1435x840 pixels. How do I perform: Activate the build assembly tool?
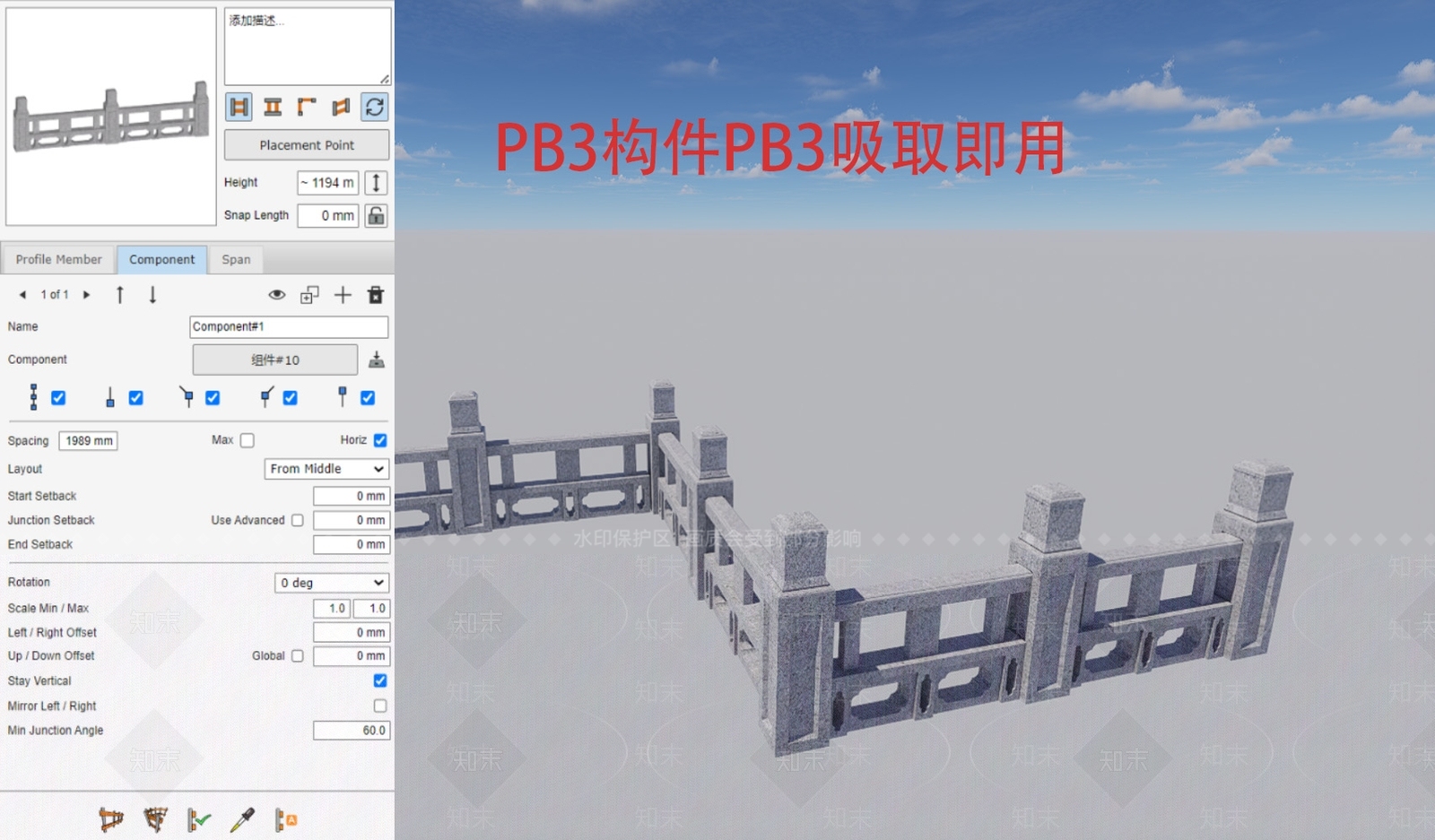[x=111, y=818]
